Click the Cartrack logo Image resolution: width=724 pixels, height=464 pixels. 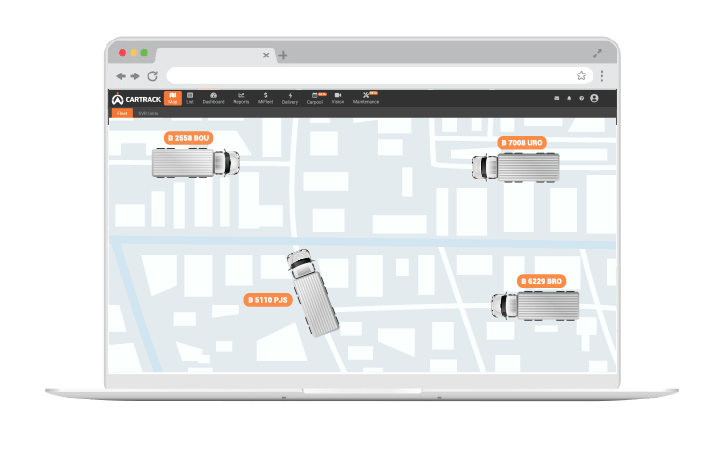tap(136, 98)
